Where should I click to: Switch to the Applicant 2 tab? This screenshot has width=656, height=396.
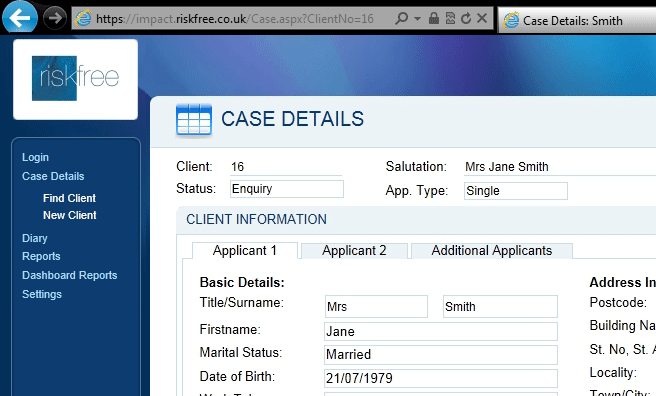click(x=354, y=250)
